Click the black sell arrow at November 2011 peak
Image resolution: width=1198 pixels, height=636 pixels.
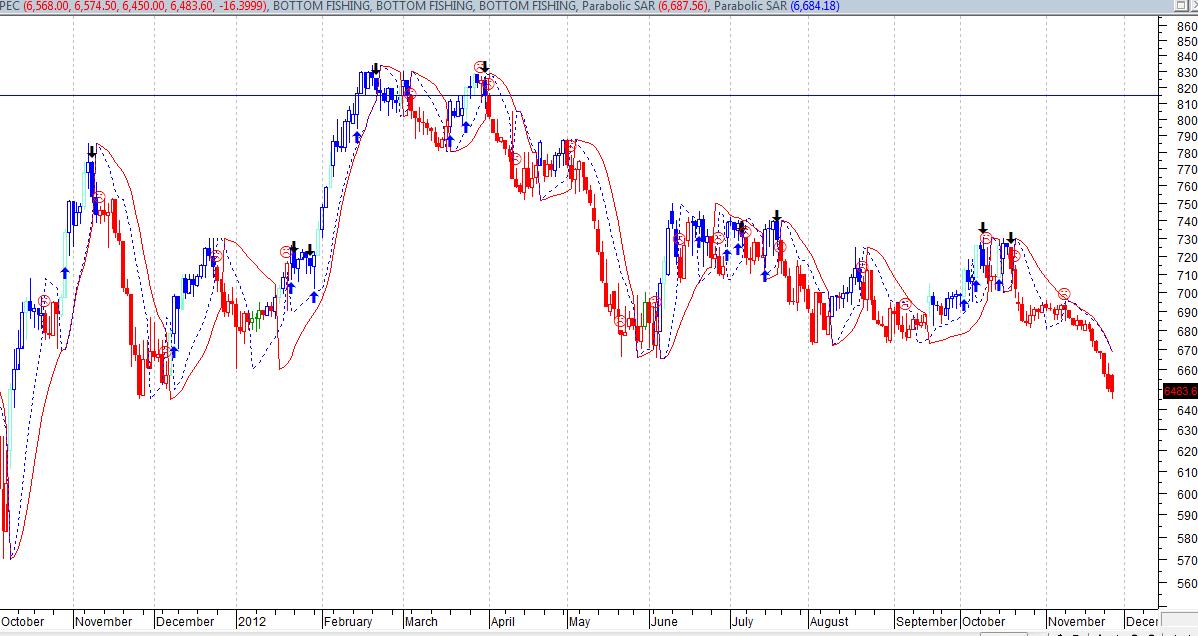[x=92, y=152]
